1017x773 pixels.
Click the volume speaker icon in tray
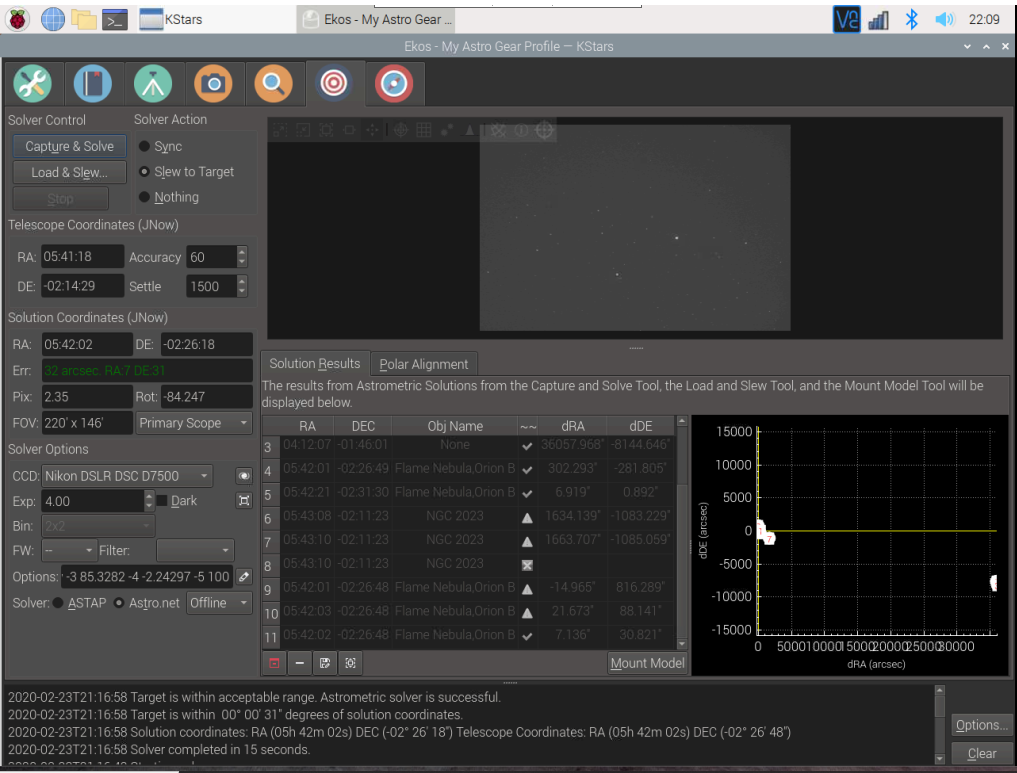click(944, 19)
